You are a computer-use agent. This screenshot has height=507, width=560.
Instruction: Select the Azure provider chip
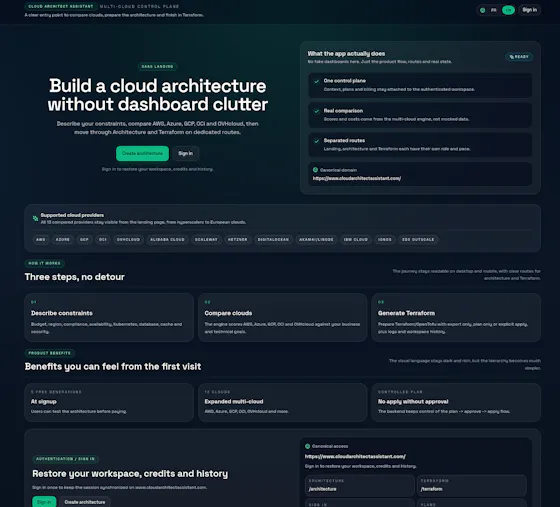[62, 239]
